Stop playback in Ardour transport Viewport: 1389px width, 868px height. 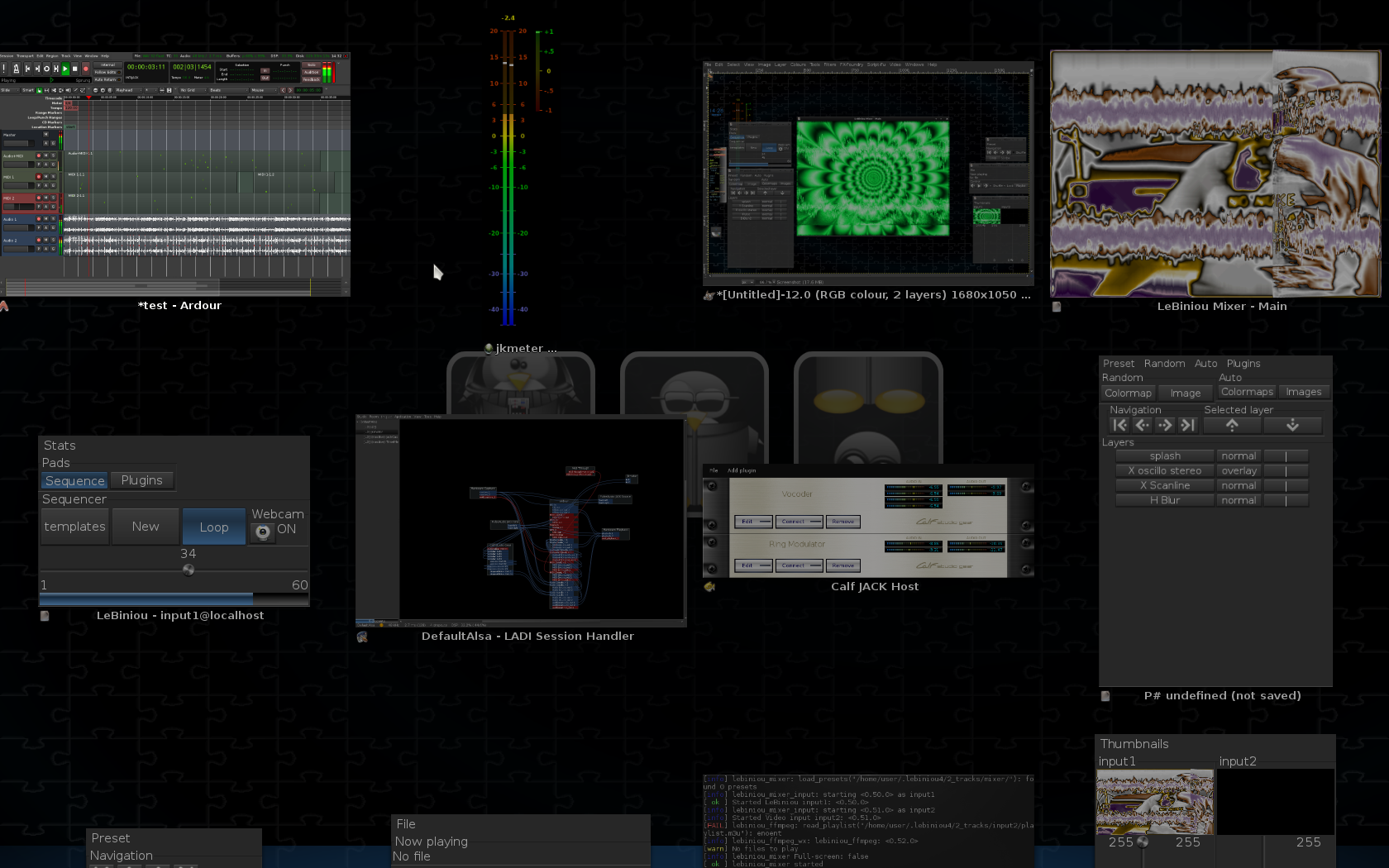point(74,69)
